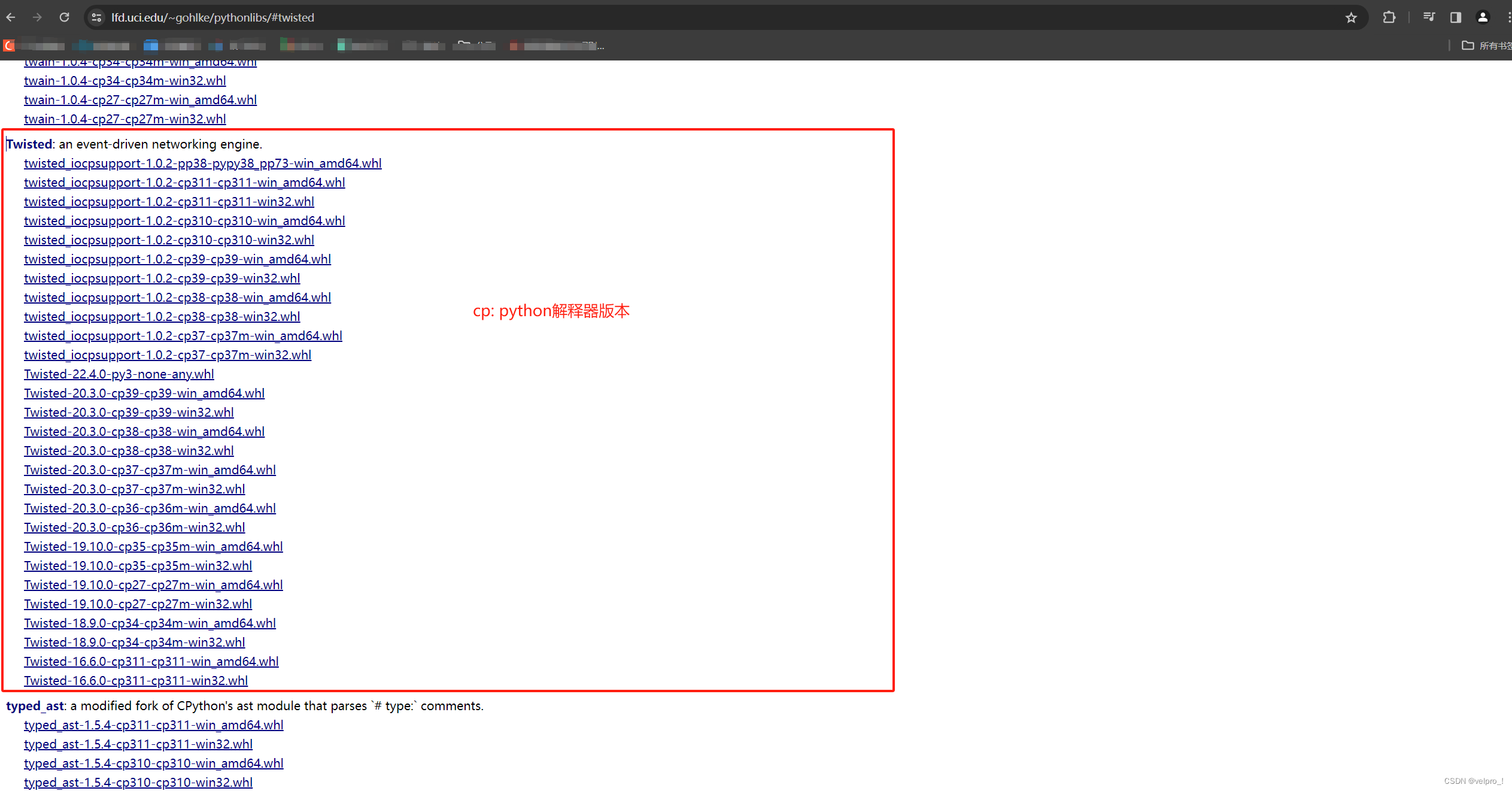1512x791 pixels.
Task: Open Twisted-19.10.0-cp27-cp27m-win_amd64.whl link
Action: point(153,584)
